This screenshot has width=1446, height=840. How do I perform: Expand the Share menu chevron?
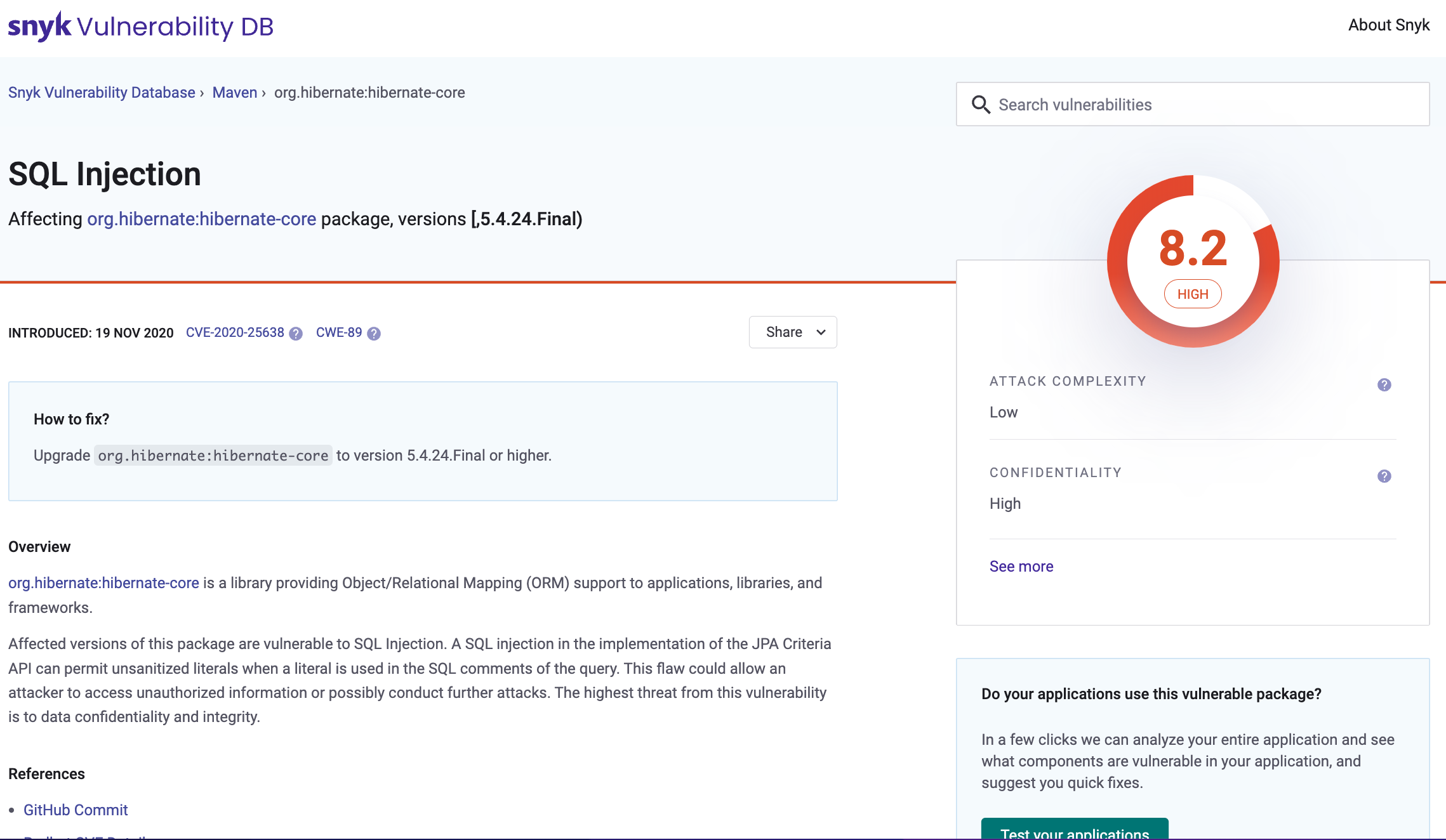point(819,332)
